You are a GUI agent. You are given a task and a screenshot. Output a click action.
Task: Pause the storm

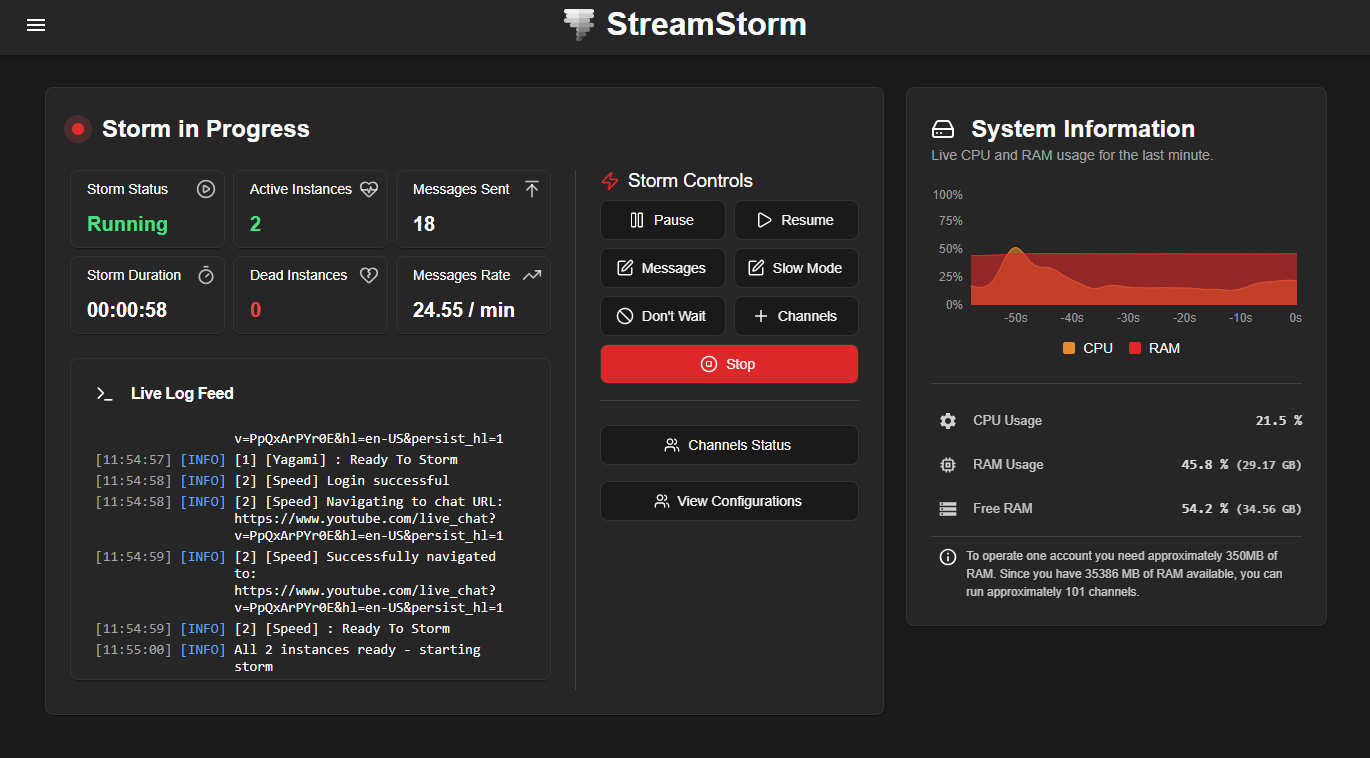tap(662, 219)
